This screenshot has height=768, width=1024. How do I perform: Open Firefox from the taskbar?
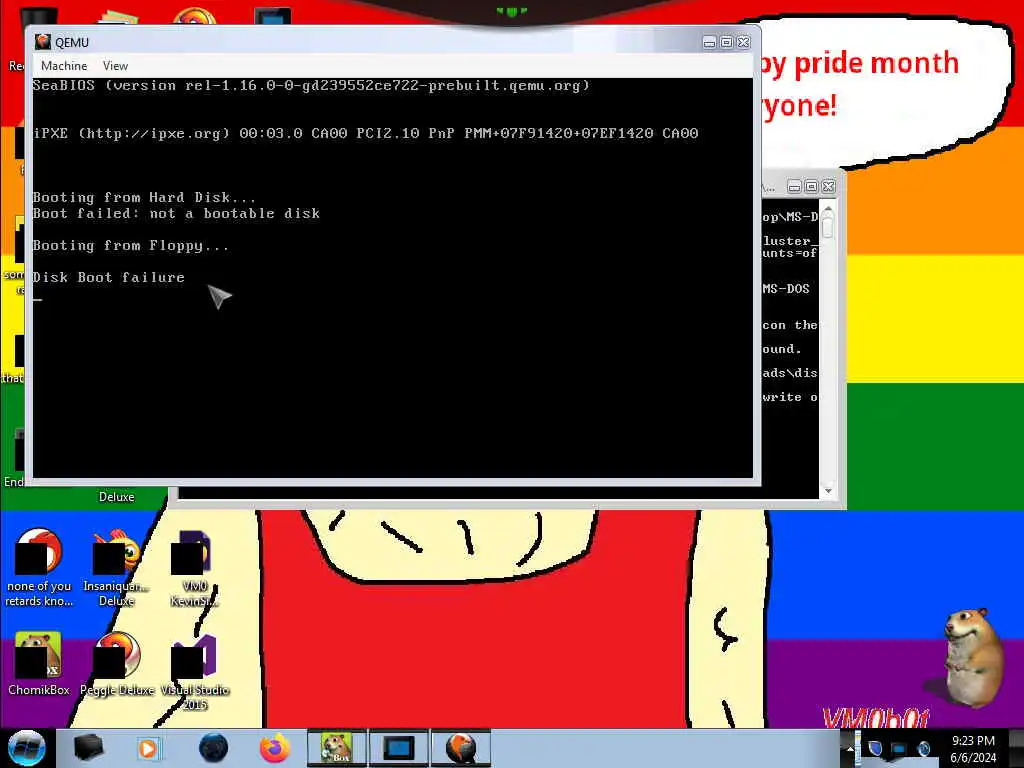pyautogui.click(x=275, y=748)
